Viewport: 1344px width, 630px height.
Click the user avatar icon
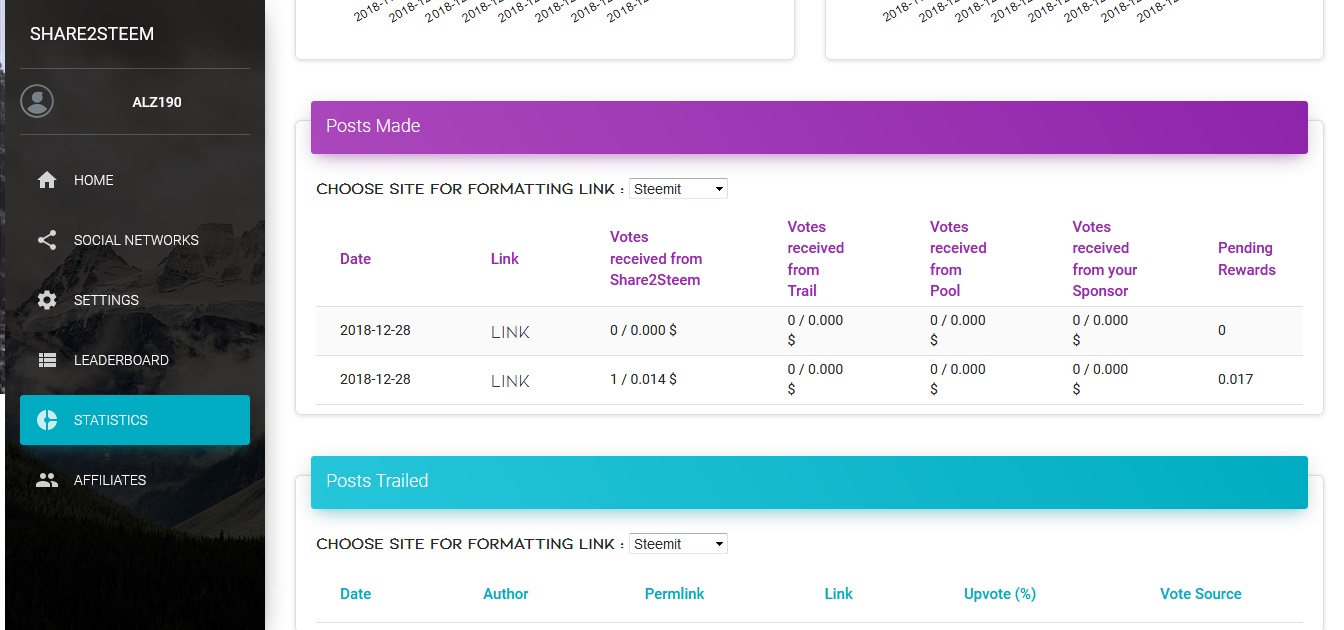click(x=37, y=101)
